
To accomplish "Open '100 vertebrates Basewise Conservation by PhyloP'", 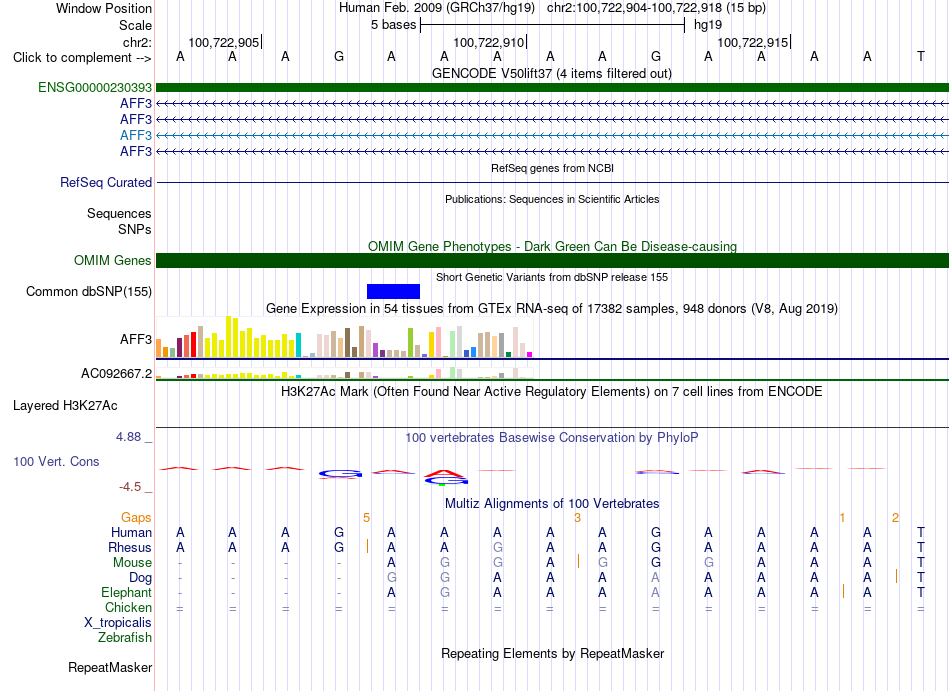I will point(552,438).
